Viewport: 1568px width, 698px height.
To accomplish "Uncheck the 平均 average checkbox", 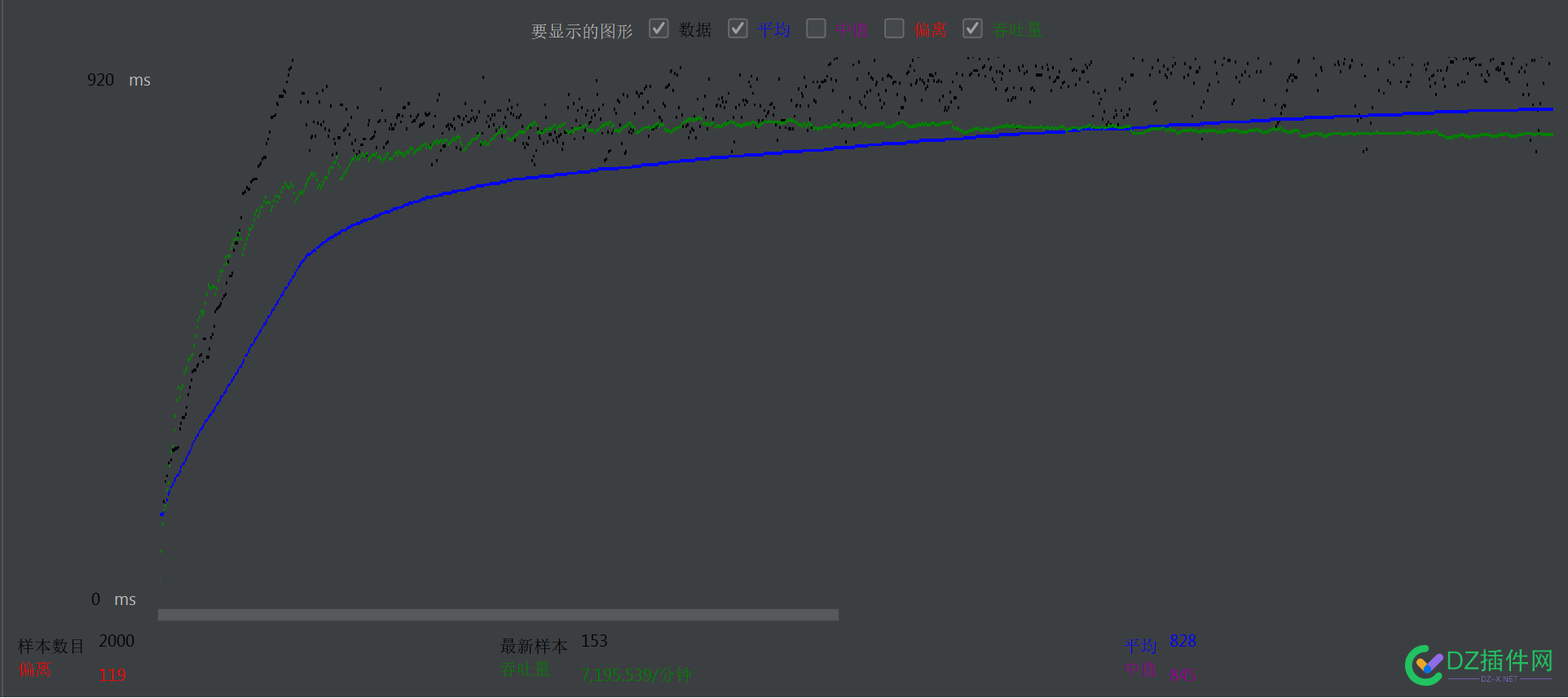I will (x=738, y=29).
